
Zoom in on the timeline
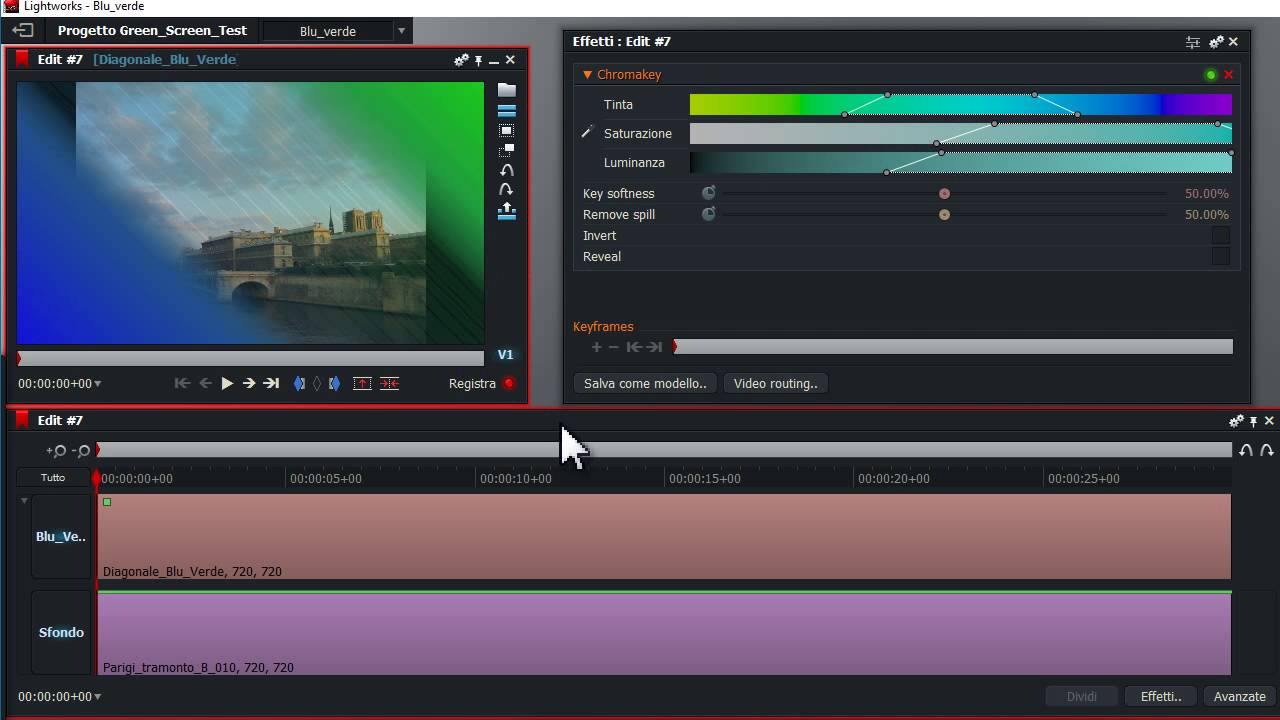pyautogui.click(x=56, y=451)
